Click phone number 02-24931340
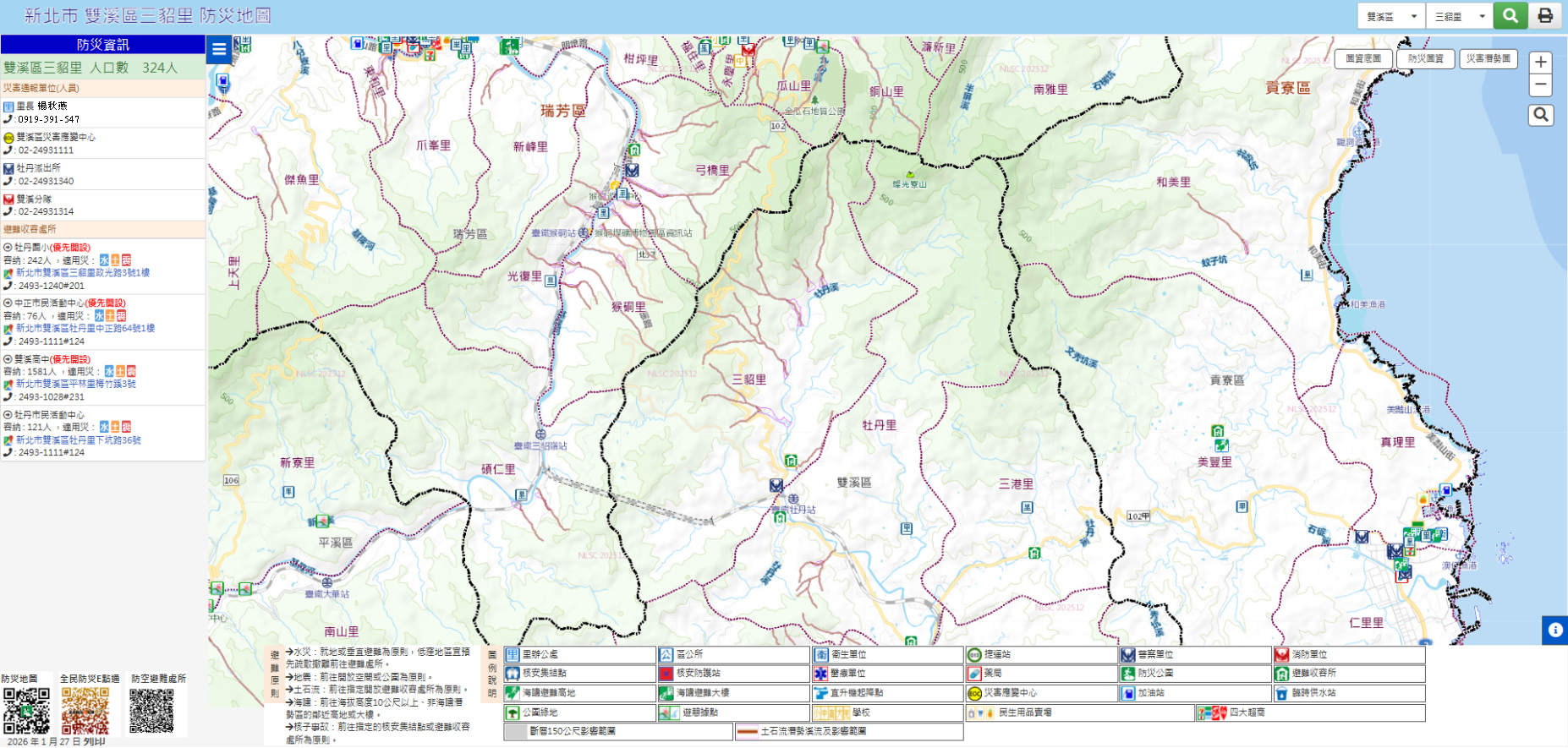The width and height of the screenshot is (1568, 748). pos(47,182)
